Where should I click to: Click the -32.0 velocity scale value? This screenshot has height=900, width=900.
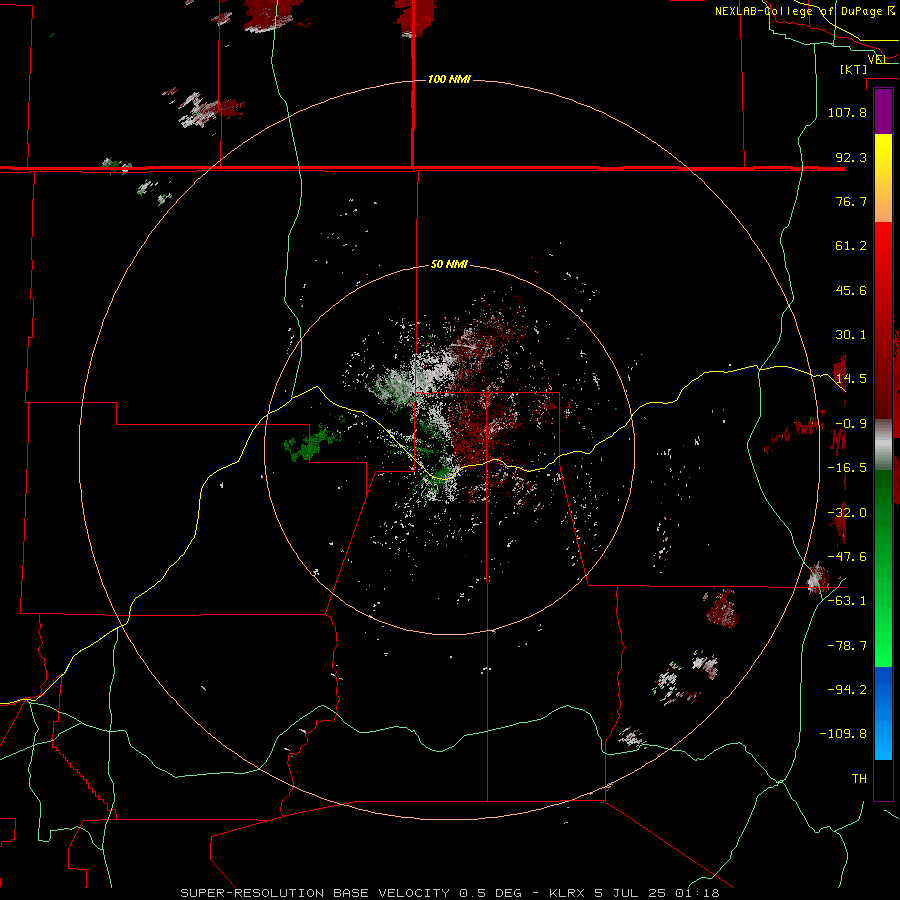[x=847, y=513]
